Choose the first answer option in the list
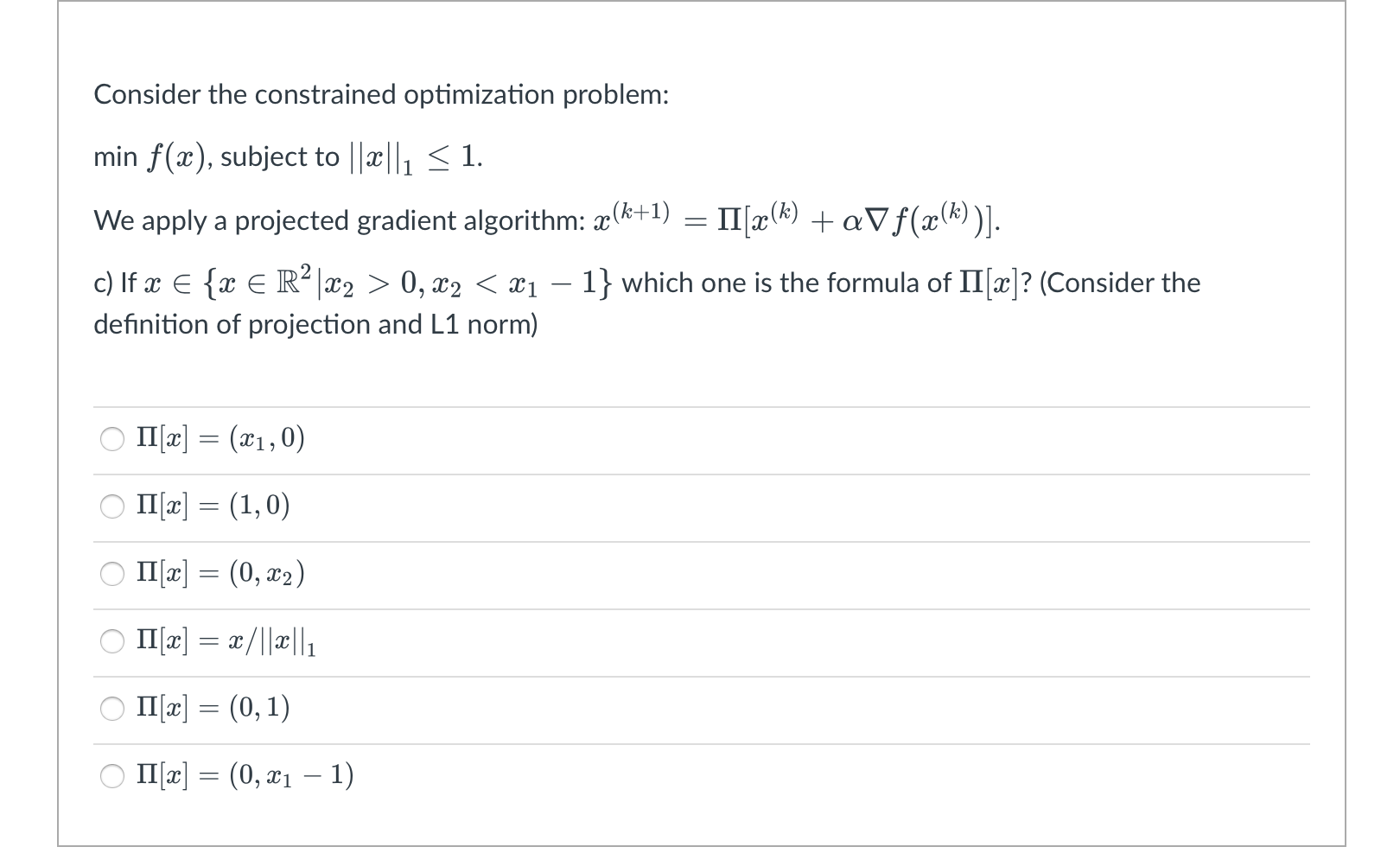 point(111,439)
